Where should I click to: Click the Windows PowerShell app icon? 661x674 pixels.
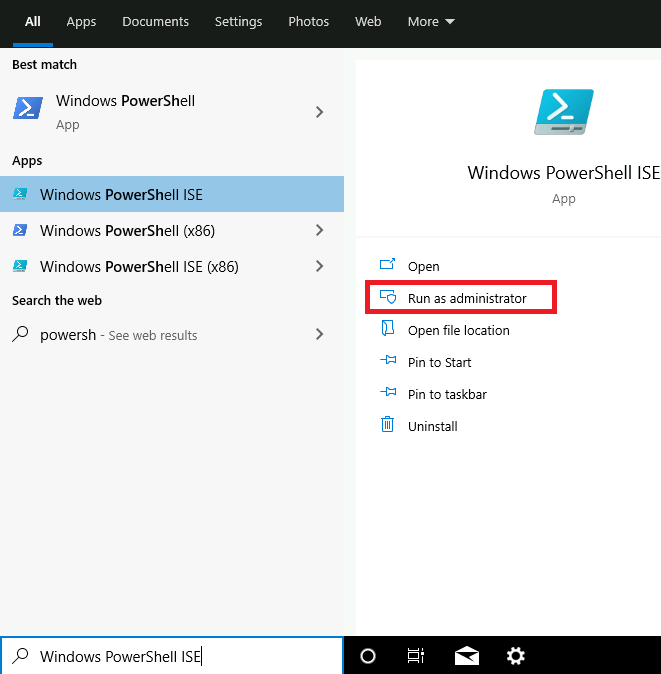tap(28, 107)
